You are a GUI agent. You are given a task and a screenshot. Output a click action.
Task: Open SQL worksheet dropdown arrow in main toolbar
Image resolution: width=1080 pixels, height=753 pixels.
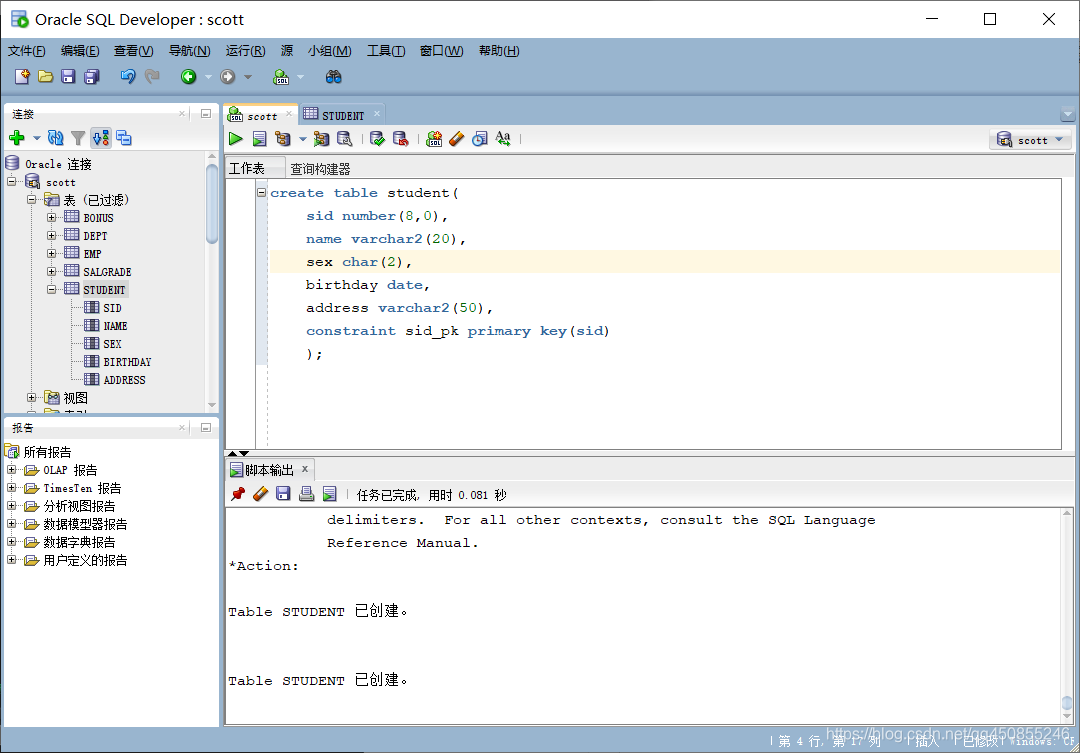pyautogui.click(x=300, y=77)
